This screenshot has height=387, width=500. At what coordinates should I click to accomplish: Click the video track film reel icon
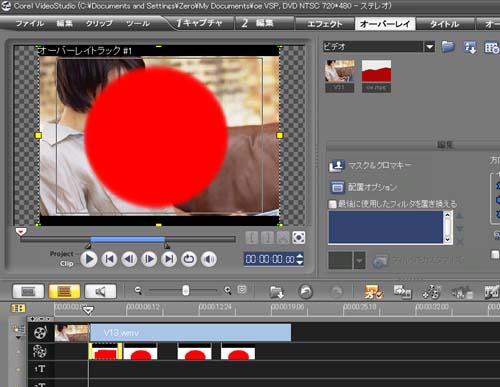tap(40, 332)
